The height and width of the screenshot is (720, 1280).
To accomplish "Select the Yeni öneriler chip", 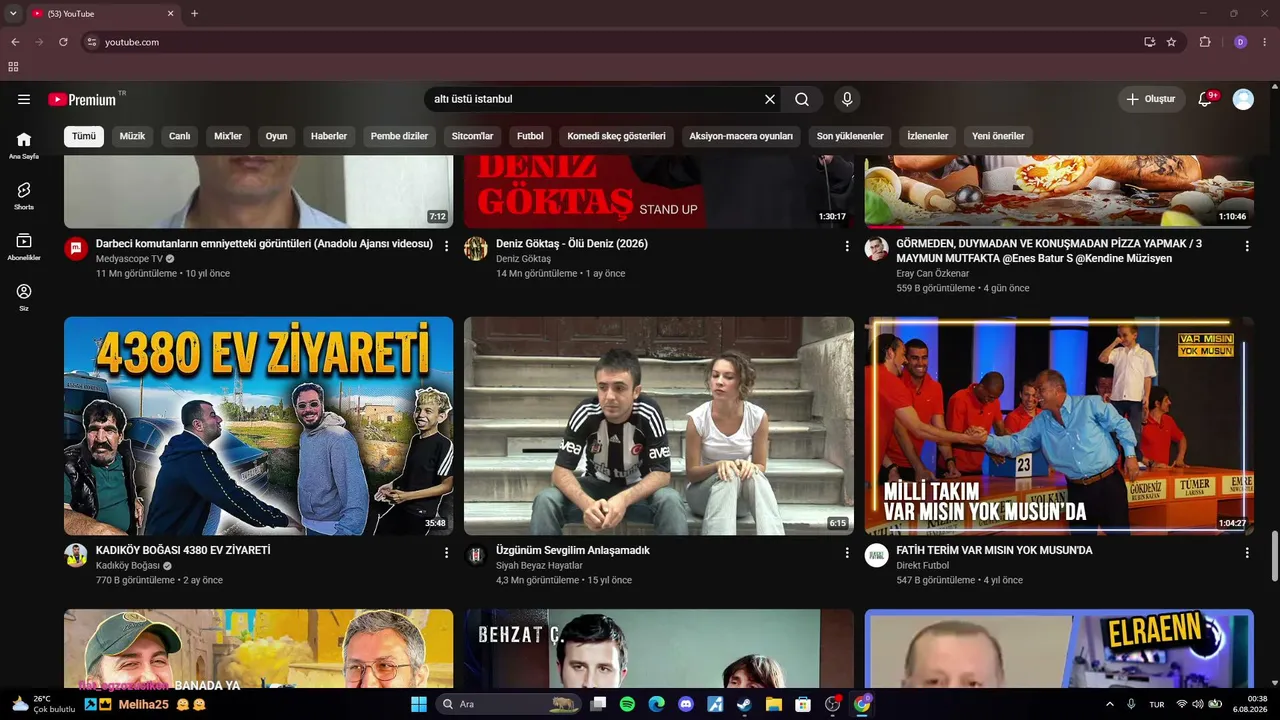I will click(x=998, y=136).
